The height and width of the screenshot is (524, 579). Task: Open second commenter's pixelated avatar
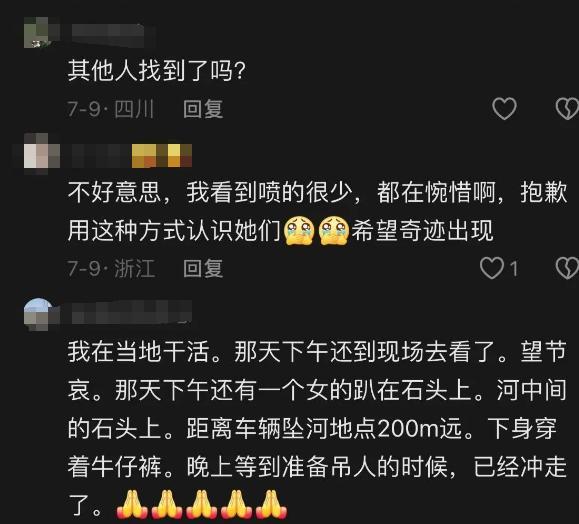42,153
